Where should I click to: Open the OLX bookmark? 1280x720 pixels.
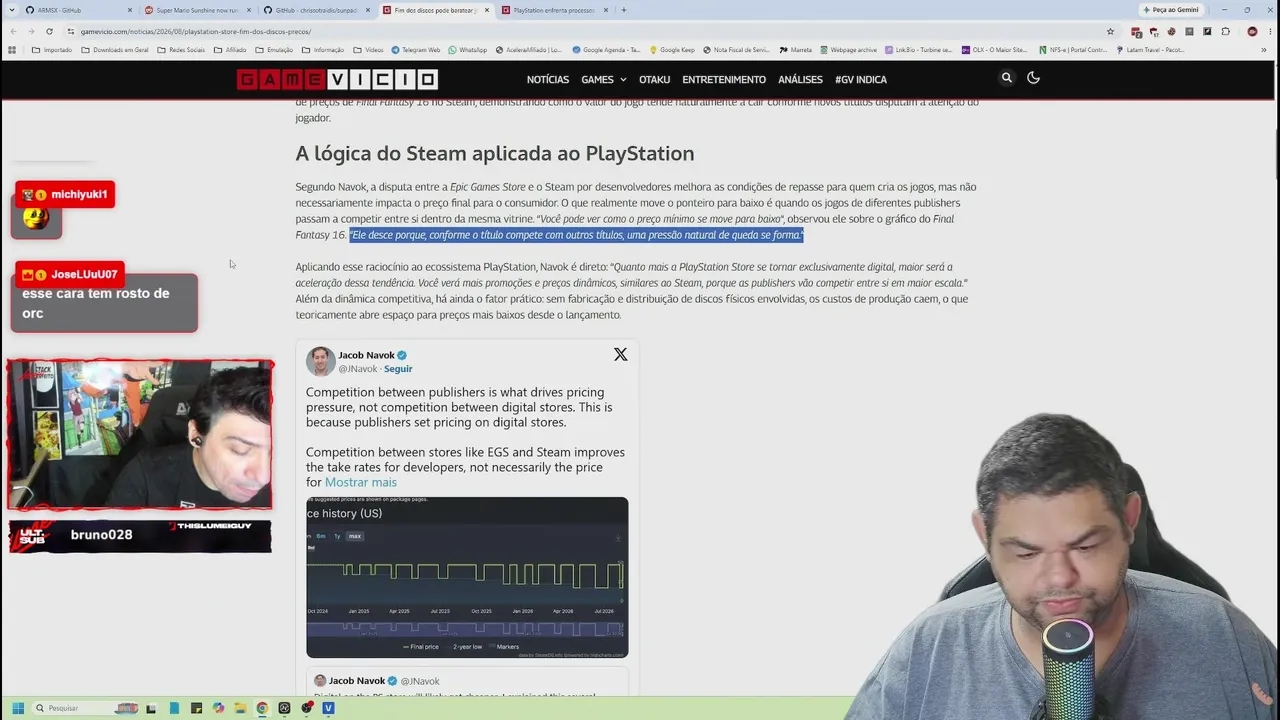(x=993, y=49)
